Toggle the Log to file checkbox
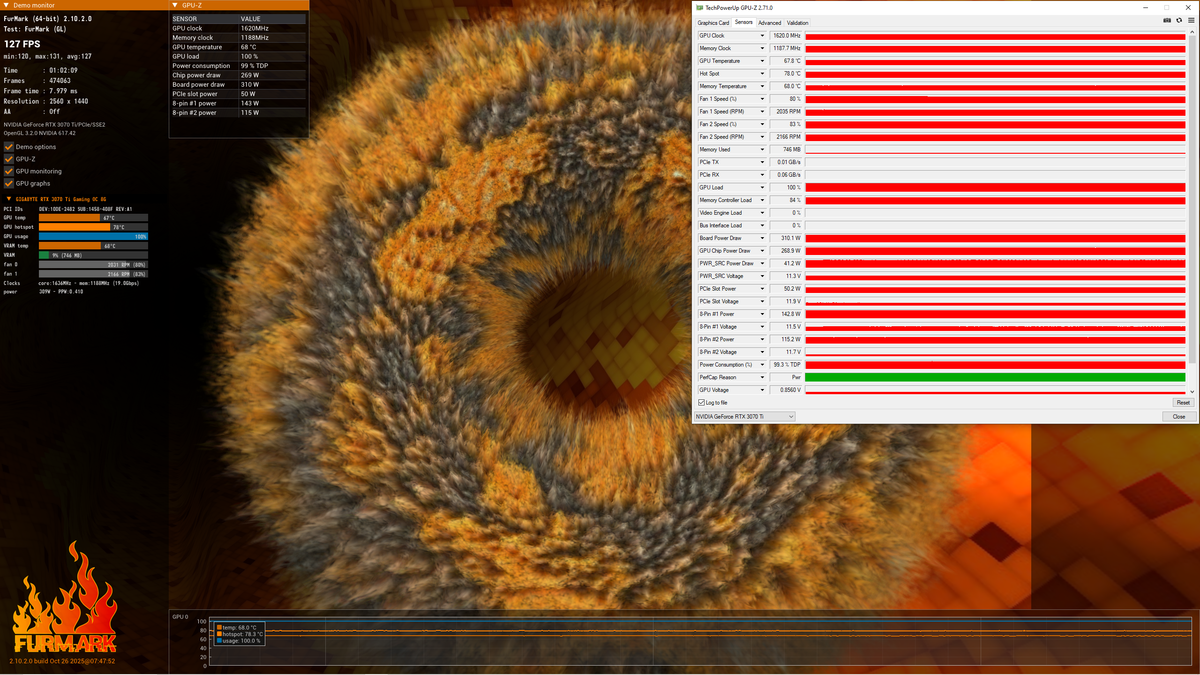1200x675 pixels. 701,402
